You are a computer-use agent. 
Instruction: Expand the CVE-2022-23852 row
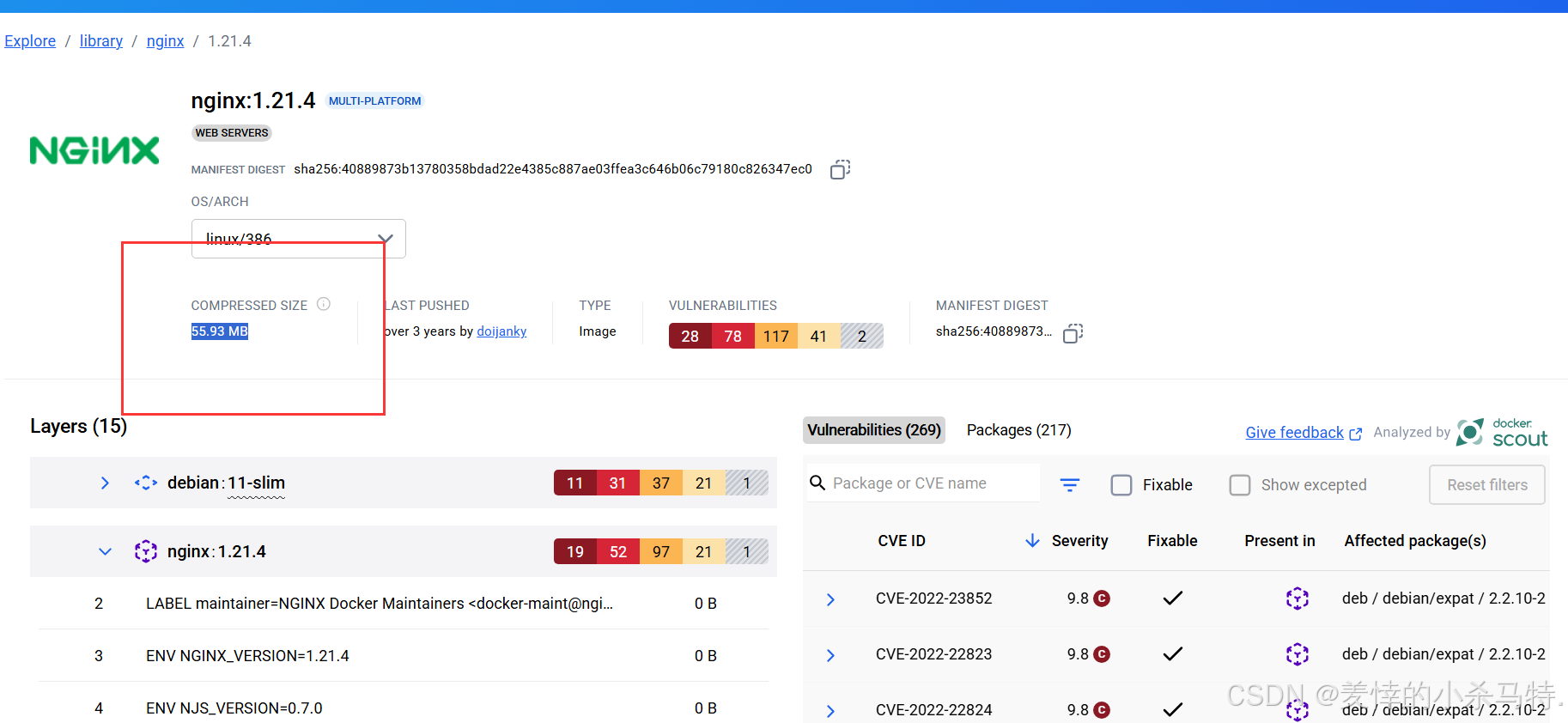point(830,599)
